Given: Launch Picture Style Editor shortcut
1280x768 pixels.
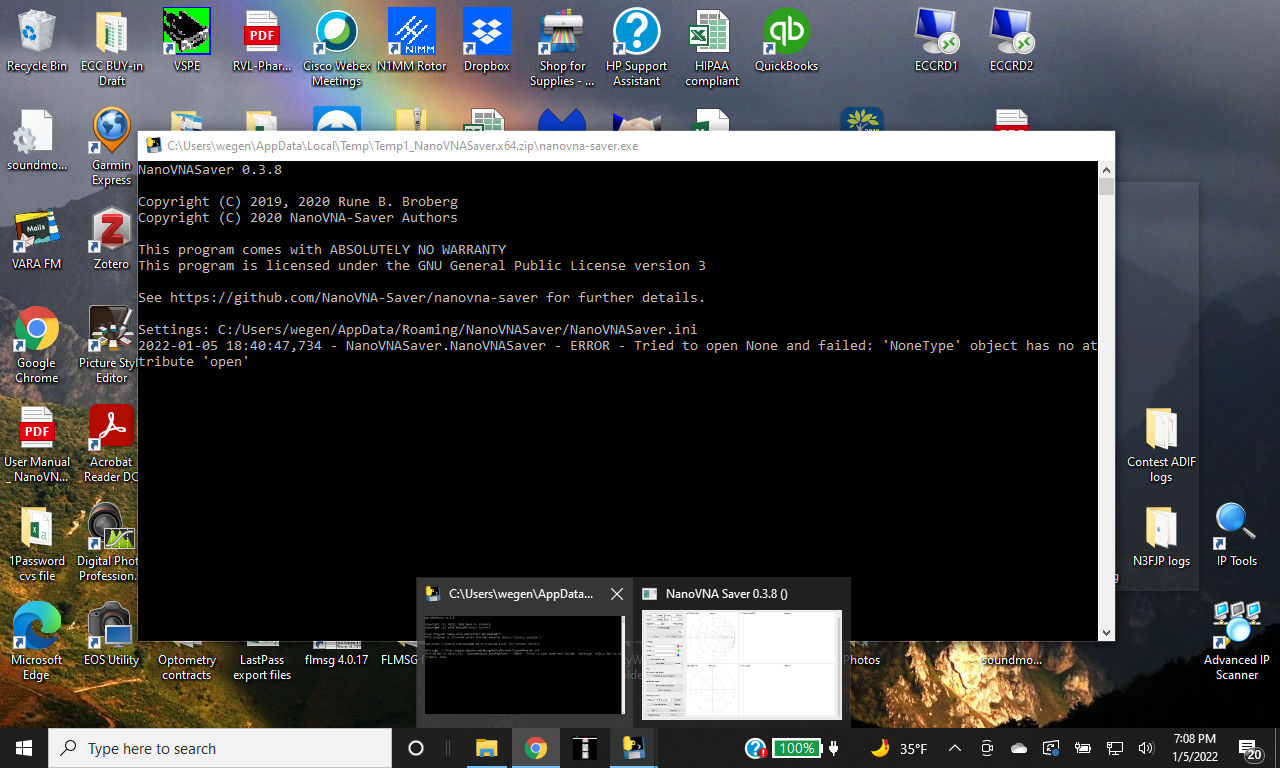Looking at the screenshot, I should 112,345.
